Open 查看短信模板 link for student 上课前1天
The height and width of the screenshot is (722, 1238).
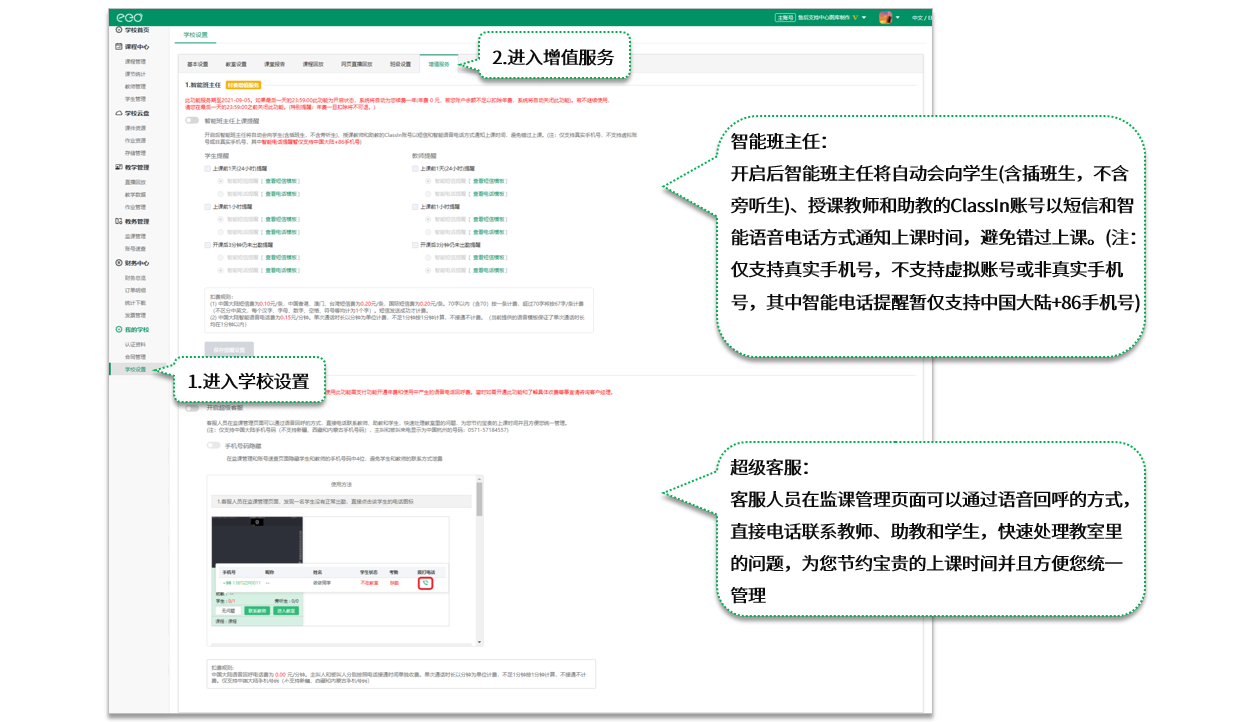pyautogui.click(x=281, y=181)
